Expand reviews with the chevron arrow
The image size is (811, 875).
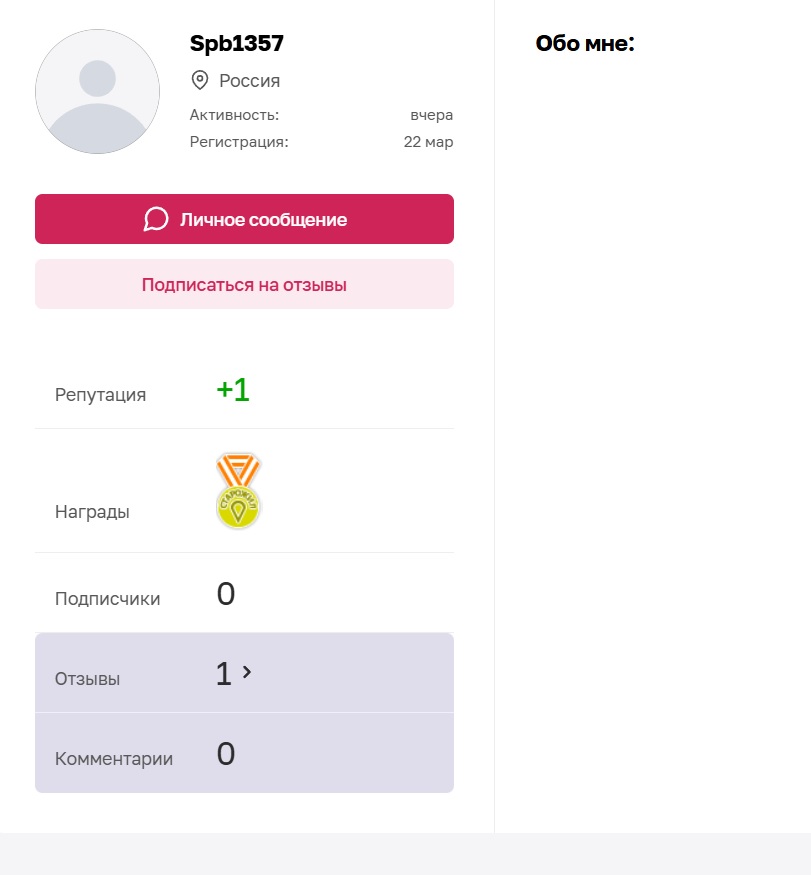[247, 673]
